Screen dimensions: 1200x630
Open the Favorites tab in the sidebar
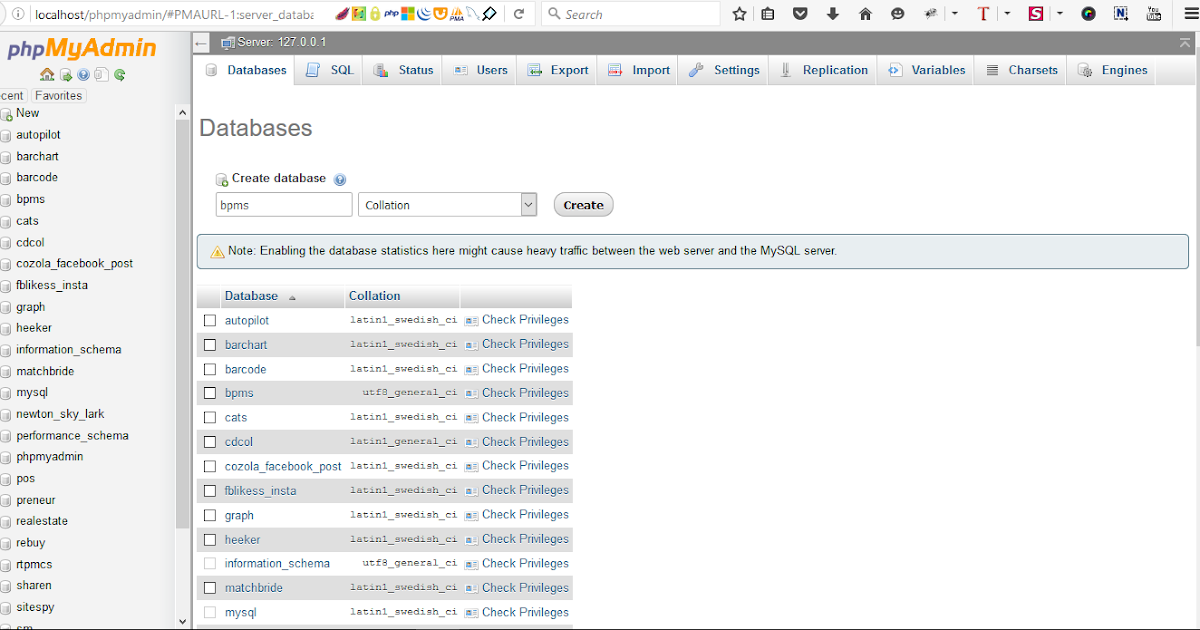58,95
